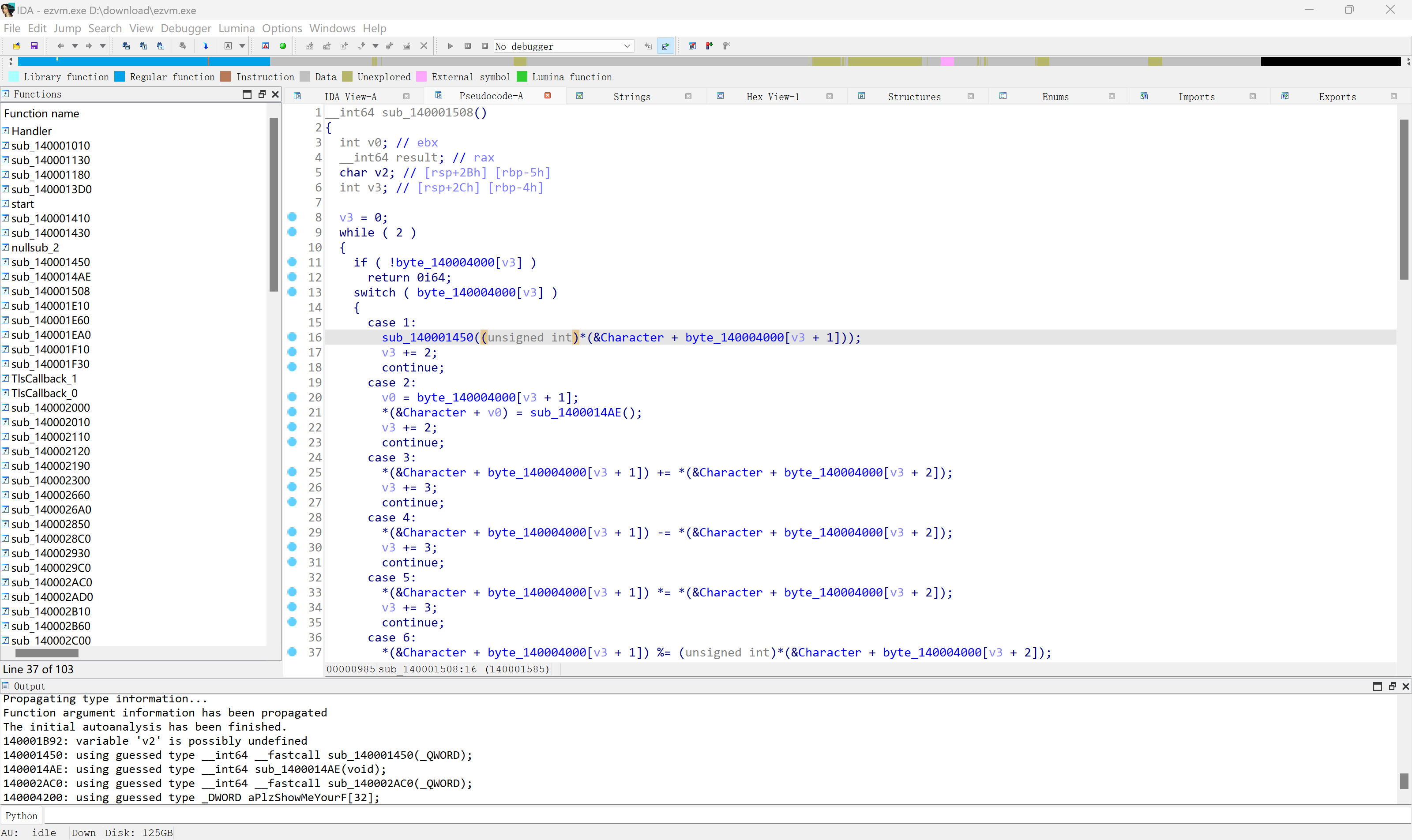The height and width of the screenshot is (840, 1412).
Task: Open the Debugger menu
Action: coord(186,28)
